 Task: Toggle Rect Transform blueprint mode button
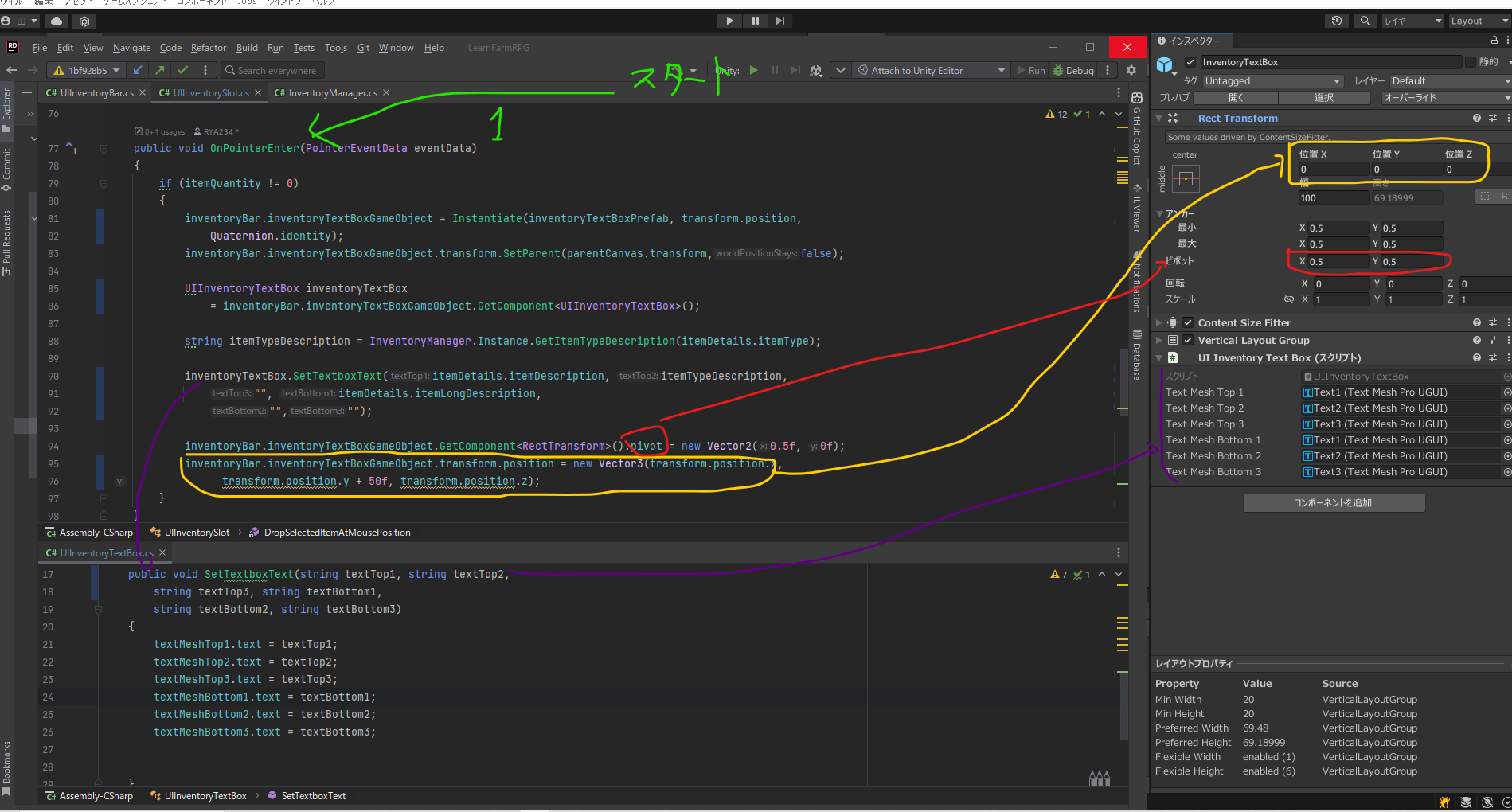pos(1484,197)
